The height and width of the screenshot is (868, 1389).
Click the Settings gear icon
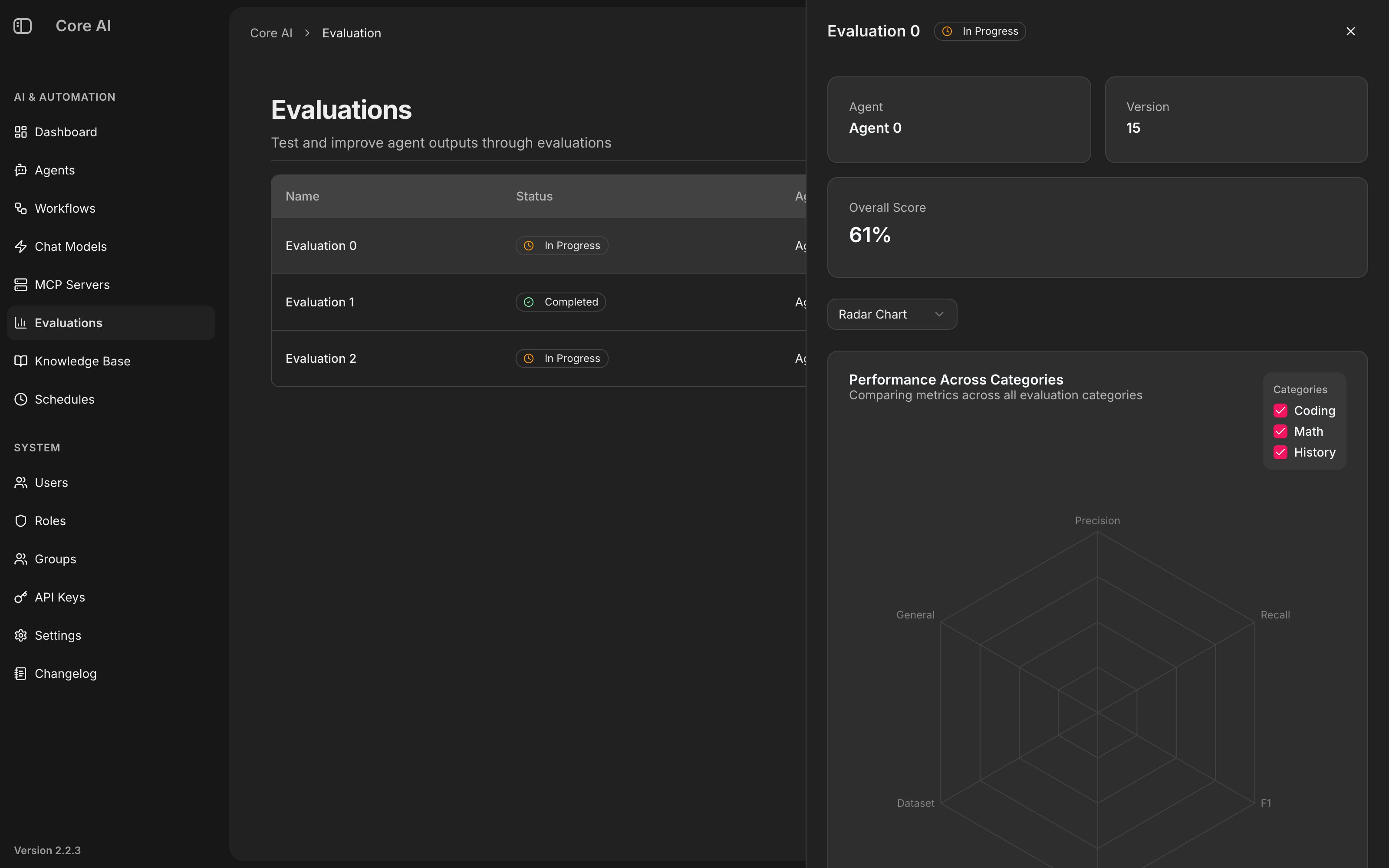[21, 635]
